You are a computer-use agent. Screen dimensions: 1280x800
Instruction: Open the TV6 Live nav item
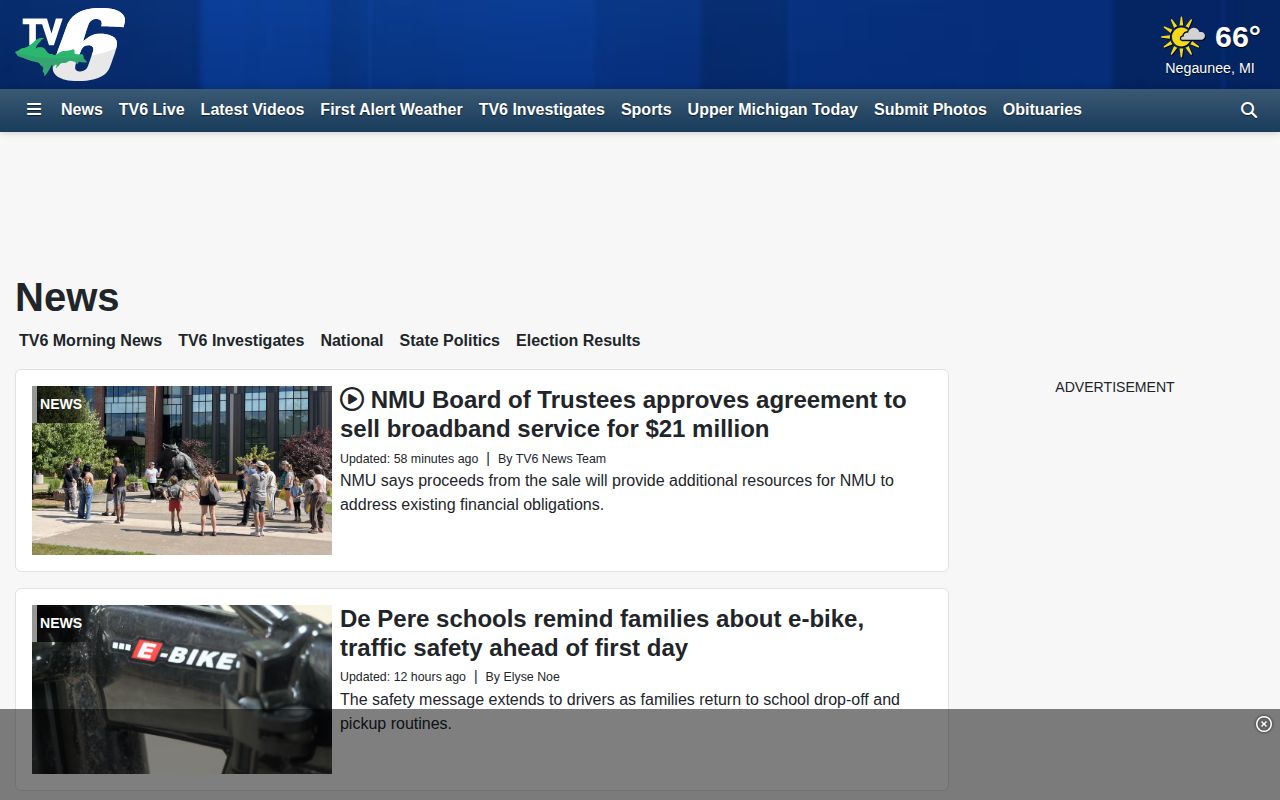[152, 110]
